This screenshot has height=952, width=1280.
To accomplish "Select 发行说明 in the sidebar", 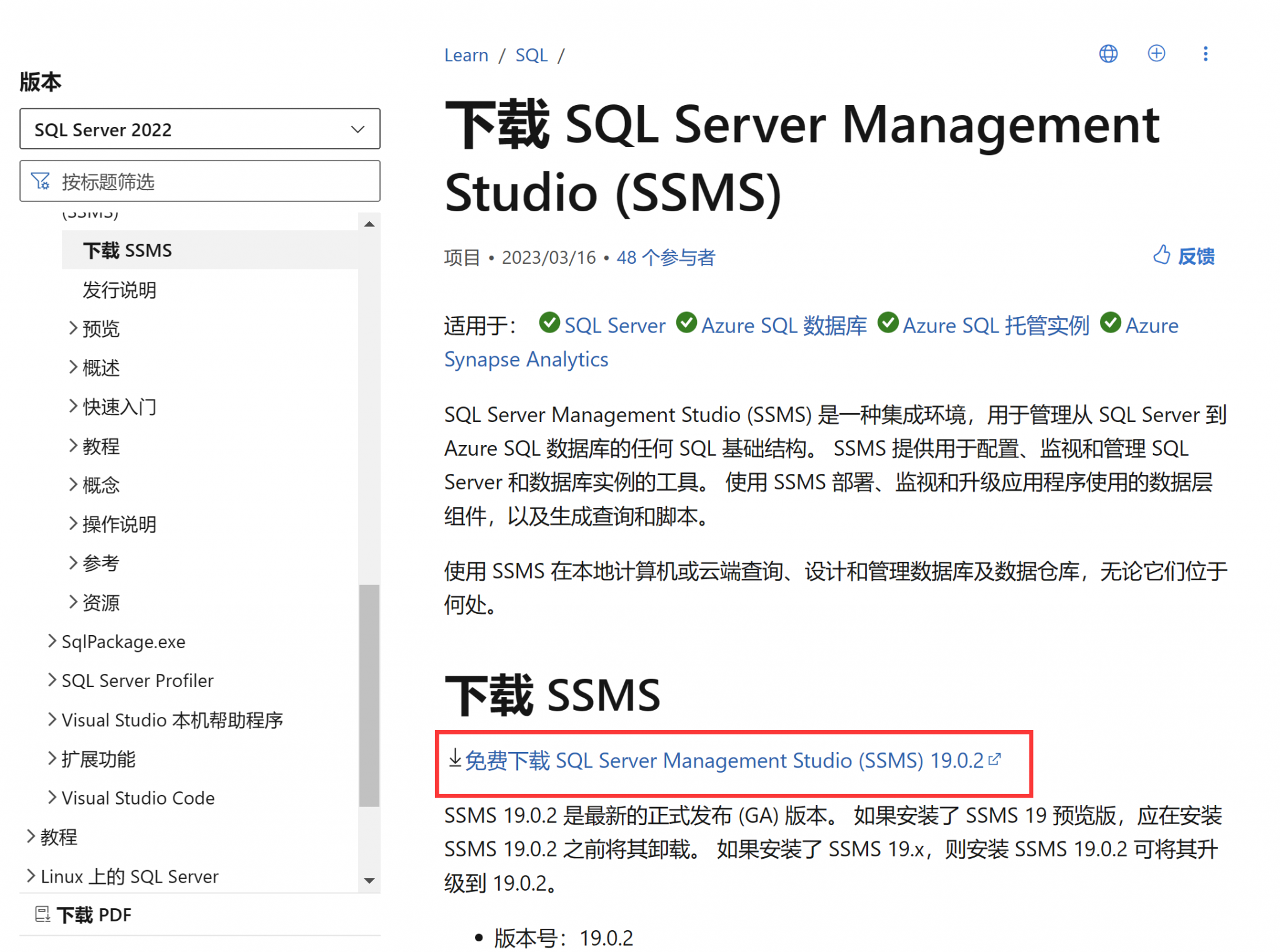I will 119,289.
